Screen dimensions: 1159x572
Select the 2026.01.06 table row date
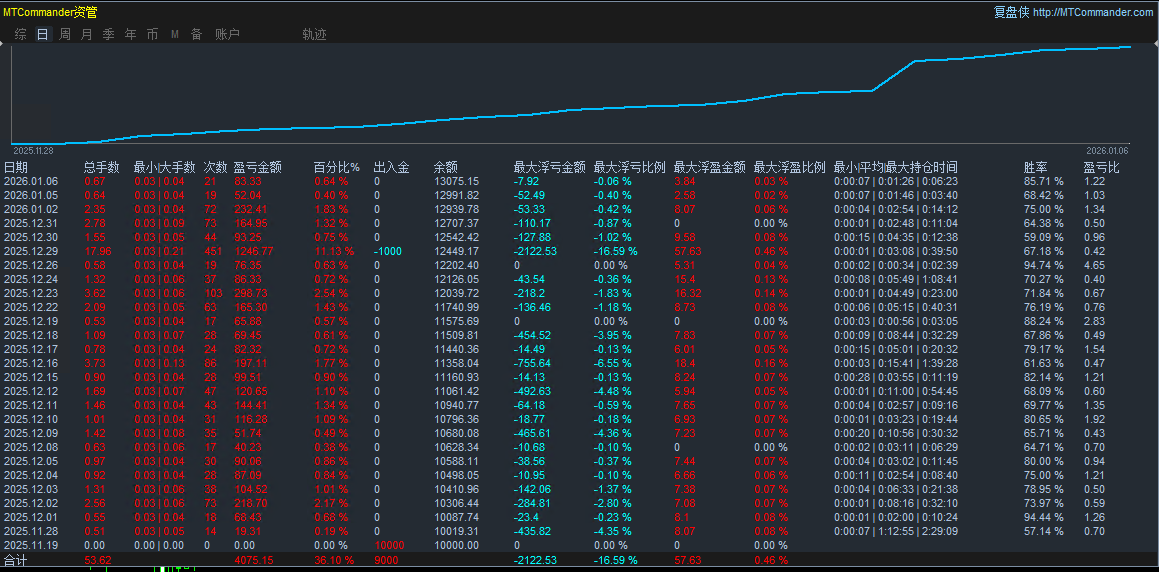click(29, 181)
